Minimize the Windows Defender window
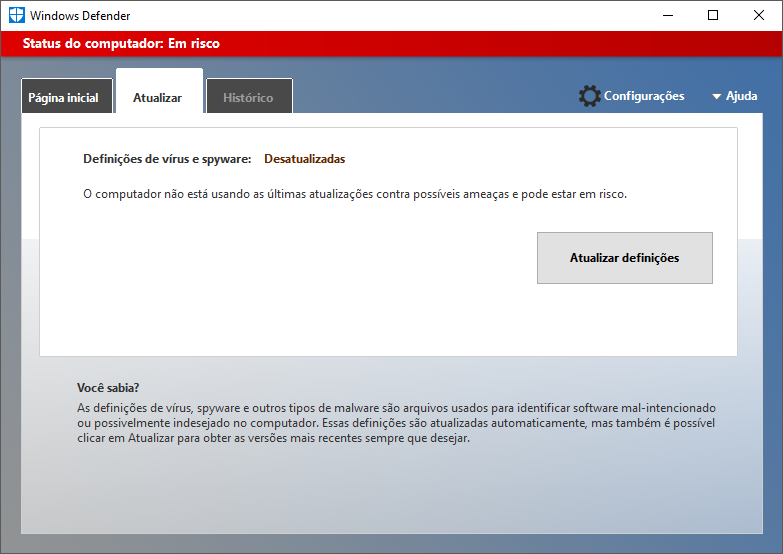The height and width of the screenshot is (554, 783). pos(668,15)
